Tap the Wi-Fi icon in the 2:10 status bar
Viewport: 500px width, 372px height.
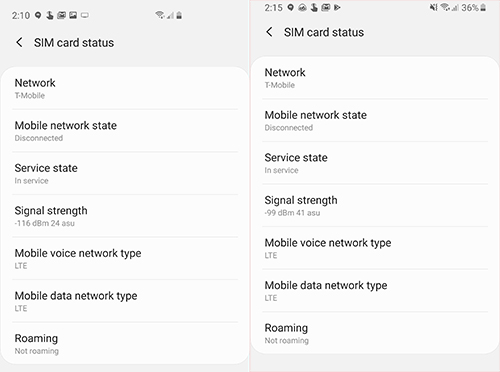(x=160, y=15)
